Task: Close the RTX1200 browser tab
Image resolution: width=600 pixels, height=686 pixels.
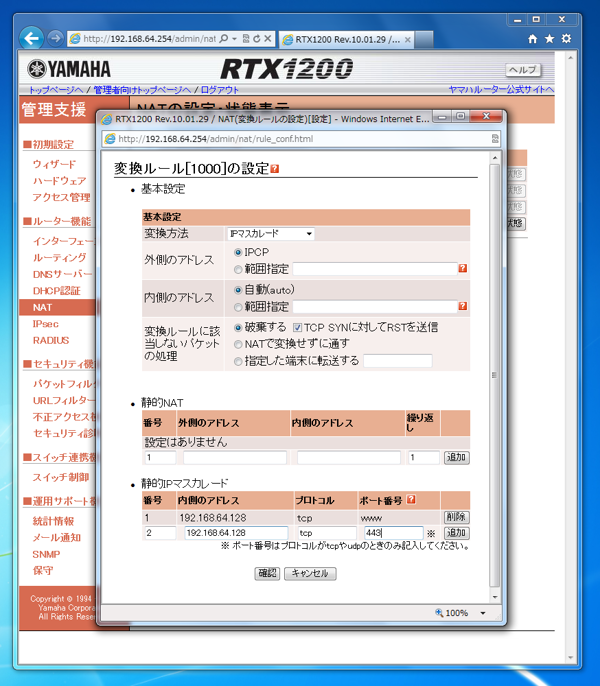Action: (x=407, y=39)
